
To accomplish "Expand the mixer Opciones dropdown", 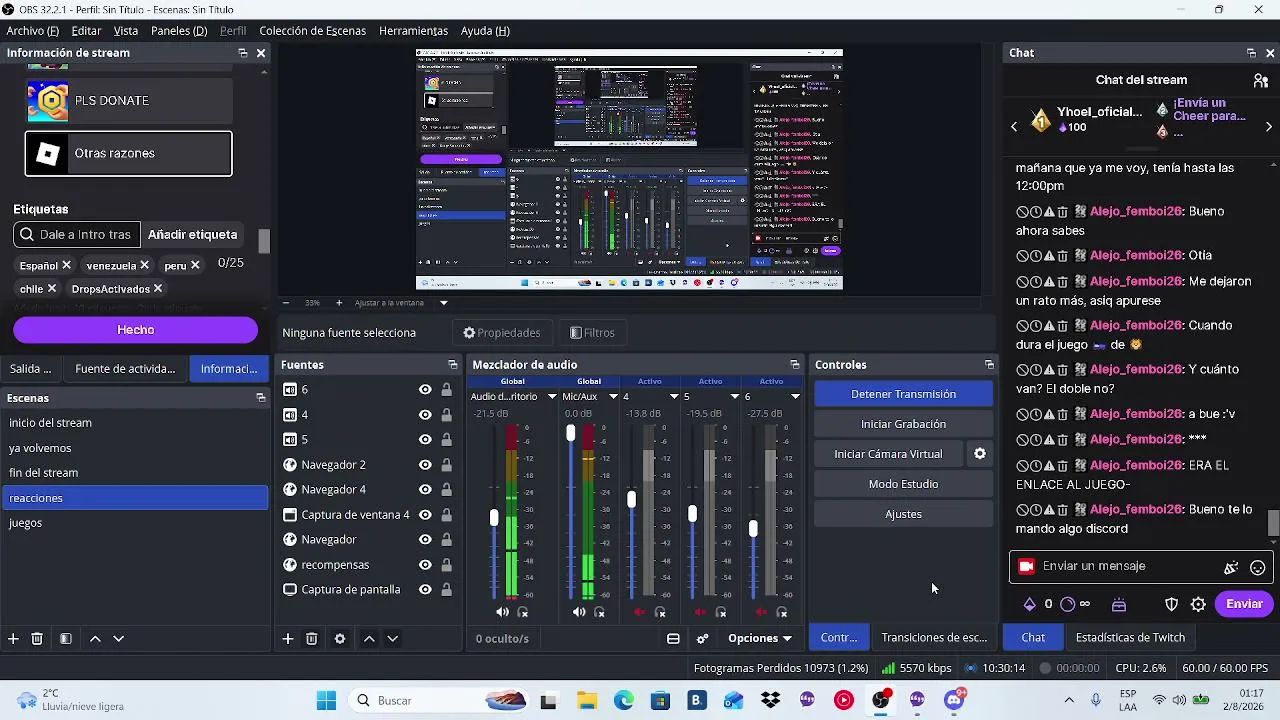I will (760, 638).
